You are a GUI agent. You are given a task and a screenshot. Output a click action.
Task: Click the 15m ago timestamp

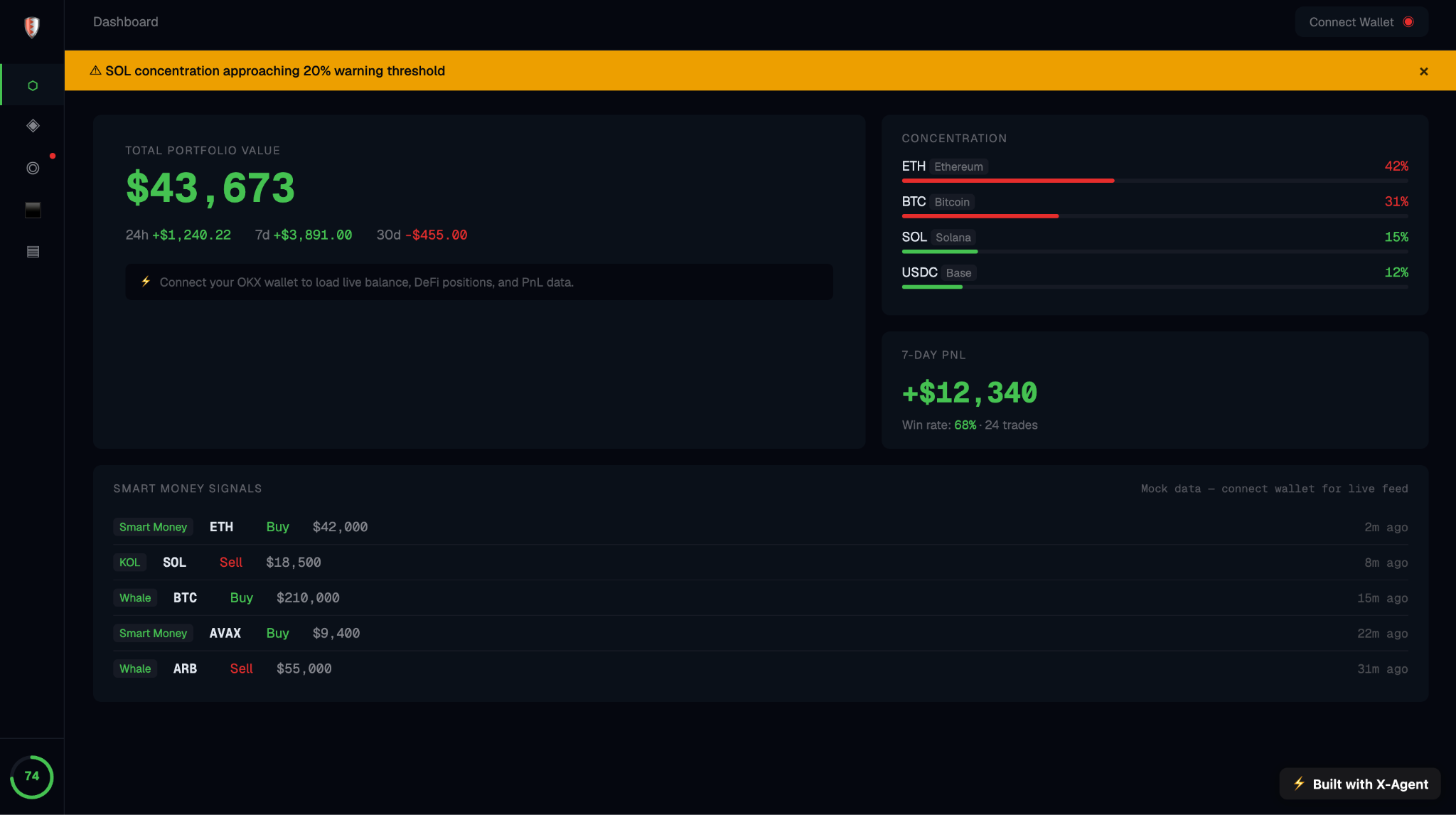(1383, 599)
